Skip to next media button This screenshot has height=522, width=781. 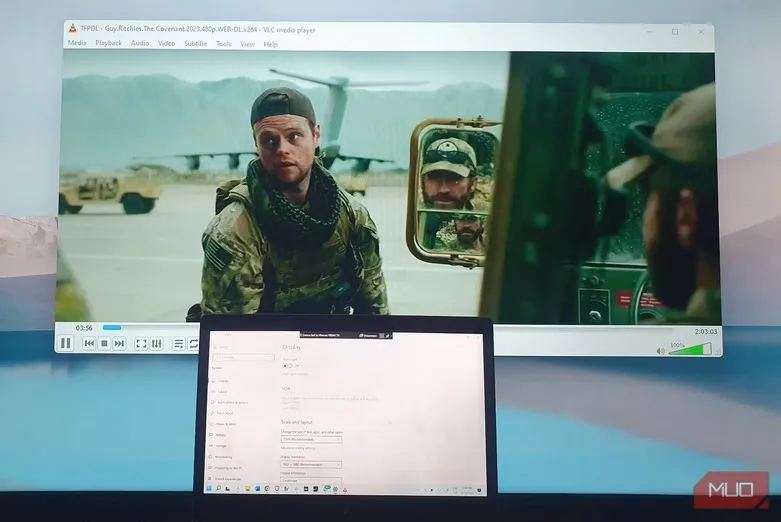[x=119, y=343]
